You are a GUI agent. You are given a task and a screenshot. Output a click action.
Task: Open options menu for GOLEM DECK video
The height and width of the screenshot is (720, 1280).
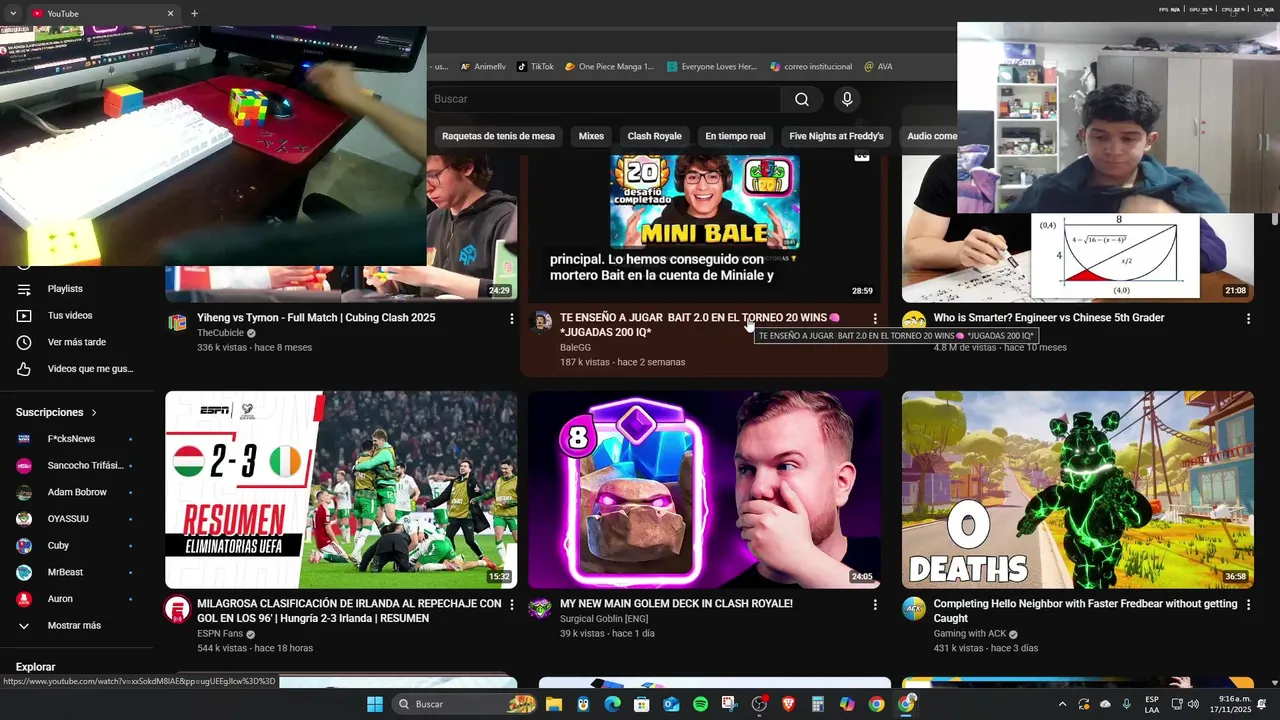[875, 605]
